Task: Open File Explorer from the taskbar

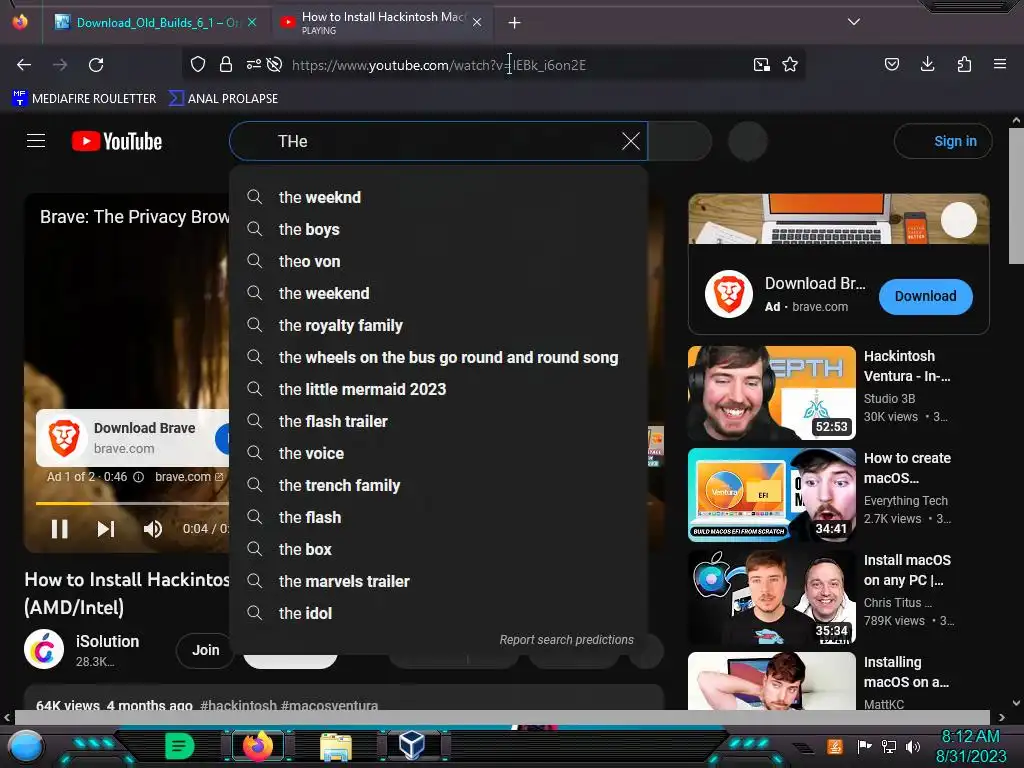Action: coord(336,746)
